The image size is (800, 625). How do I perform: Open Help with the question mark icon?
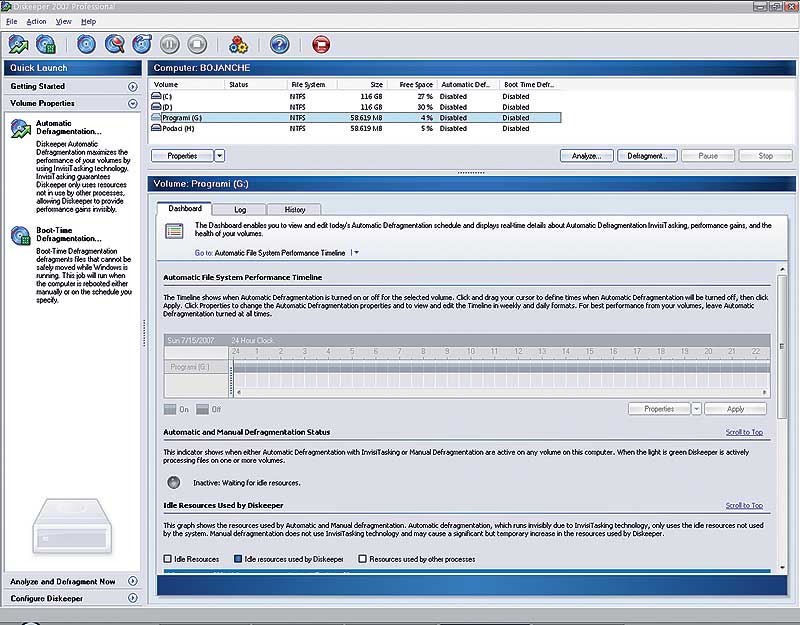tap(279, 44)
